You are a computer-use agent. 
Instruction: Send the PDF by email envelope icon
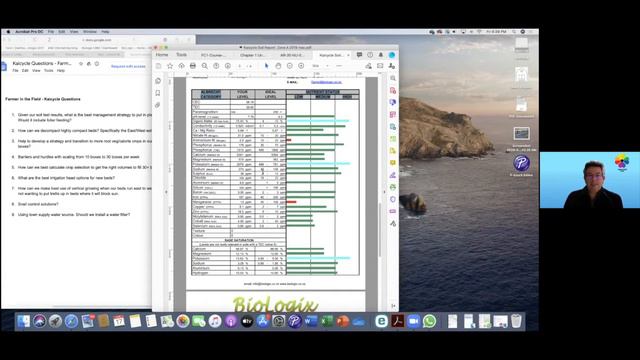pos(380,66)
